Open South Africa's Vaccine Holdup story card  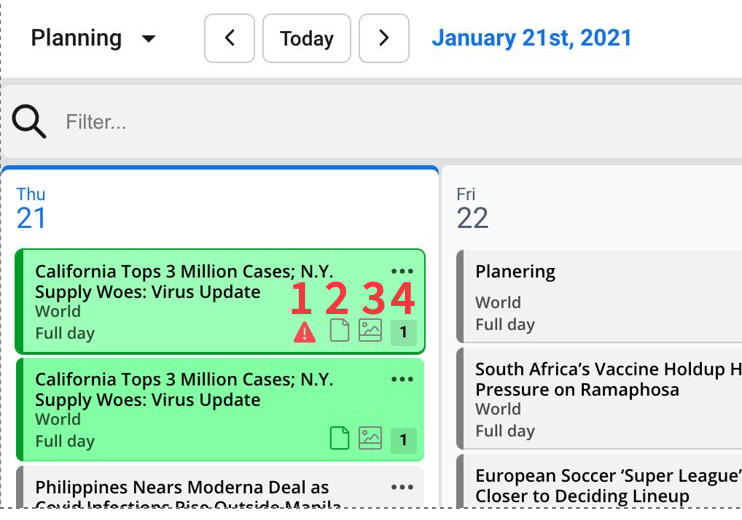[600, 399]
